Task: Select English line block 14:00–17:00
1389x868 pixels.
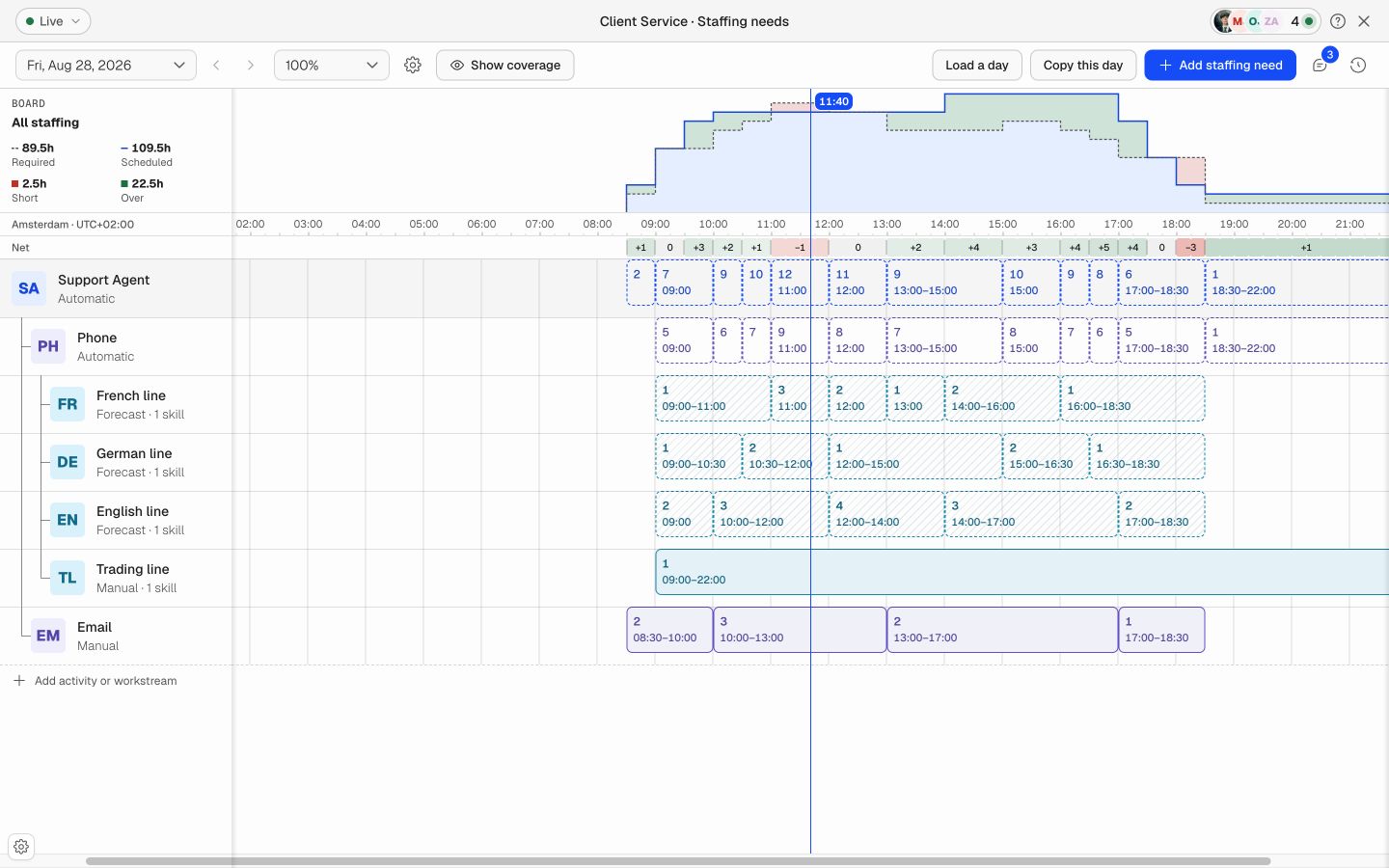Action: pyautogui.click(x=1031, y=514)
